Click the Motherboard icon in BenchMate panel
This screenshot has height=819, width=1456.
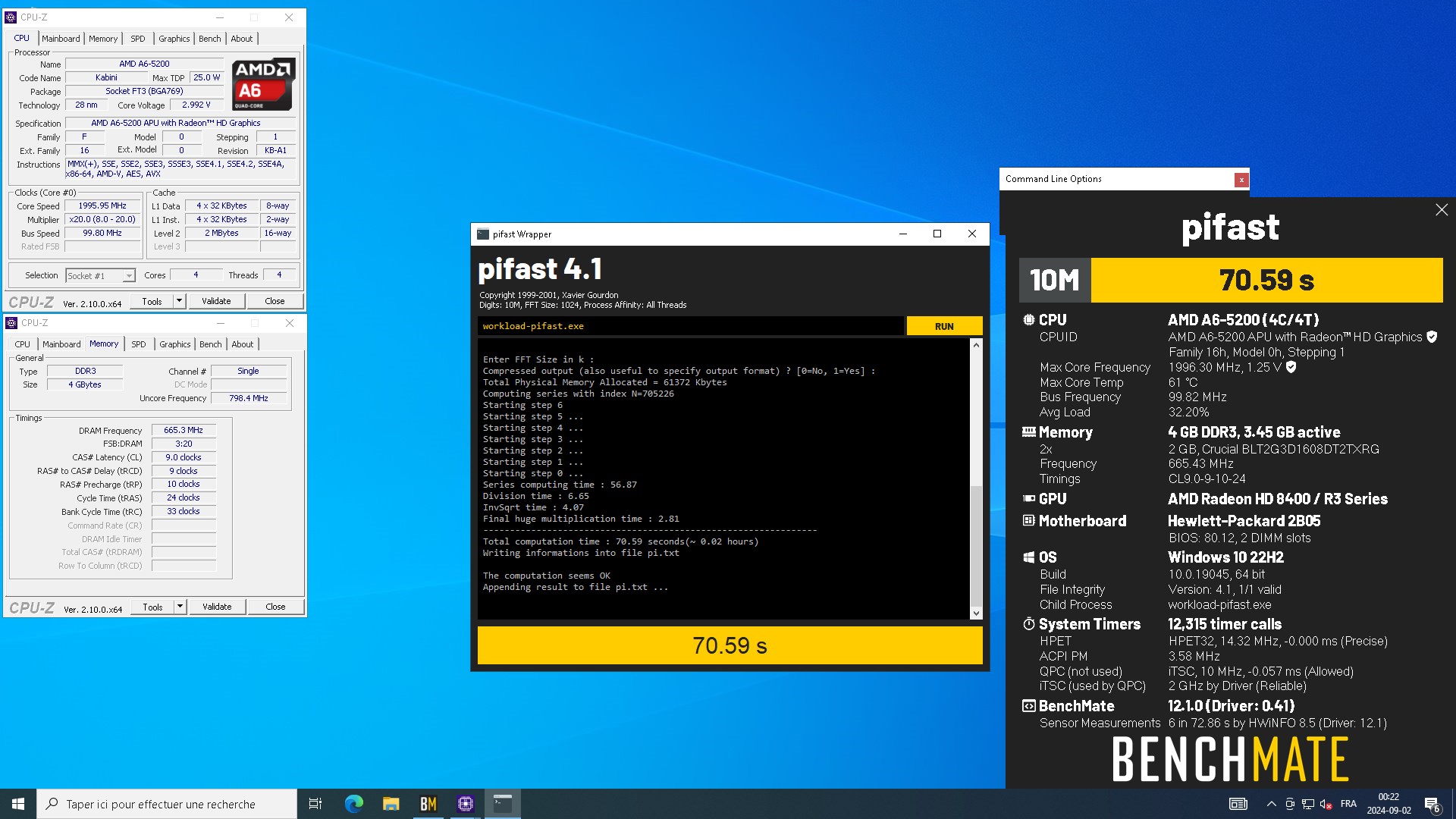[x=1028, y=521]
